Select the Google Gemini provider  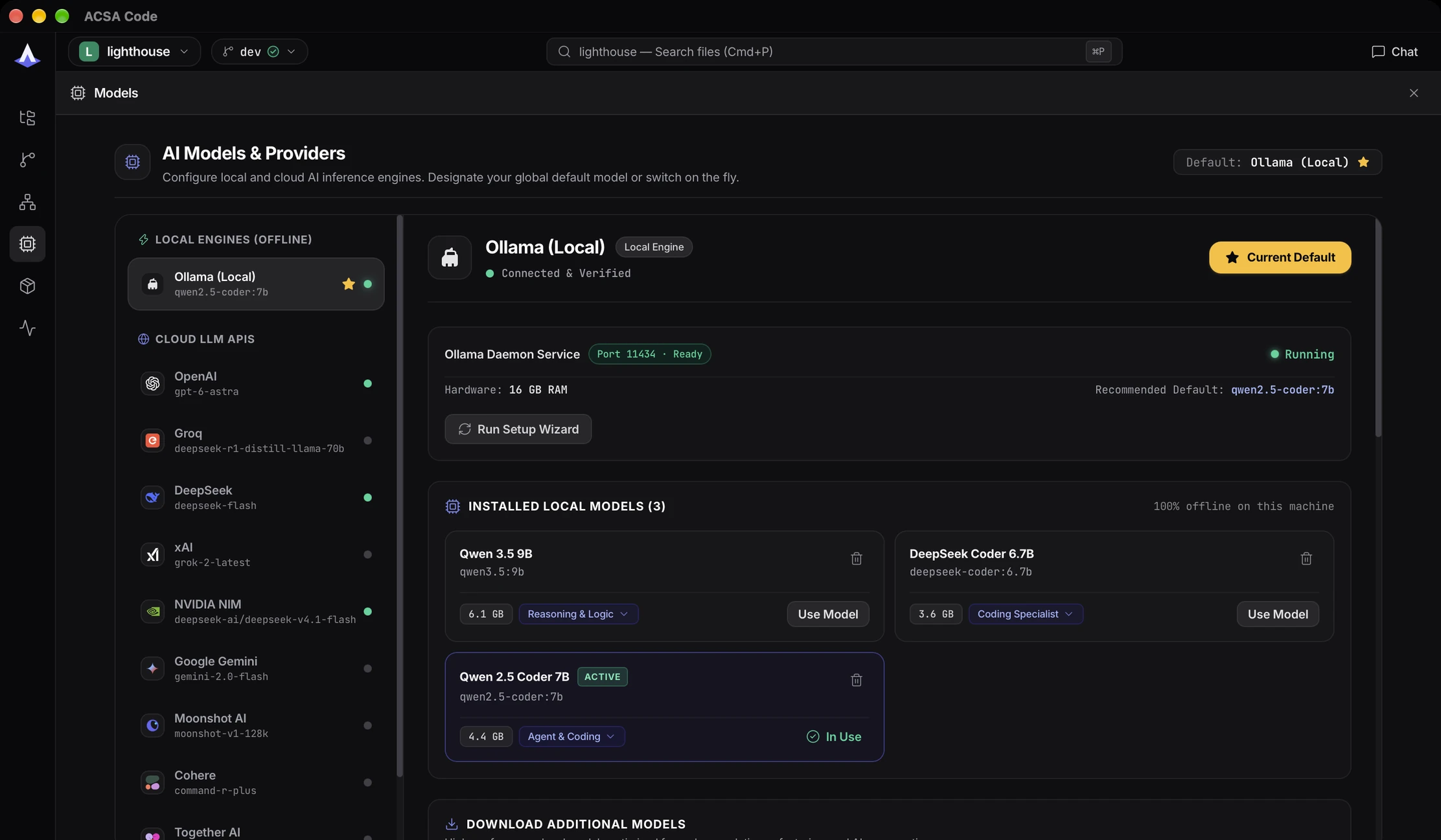[256, 668]
